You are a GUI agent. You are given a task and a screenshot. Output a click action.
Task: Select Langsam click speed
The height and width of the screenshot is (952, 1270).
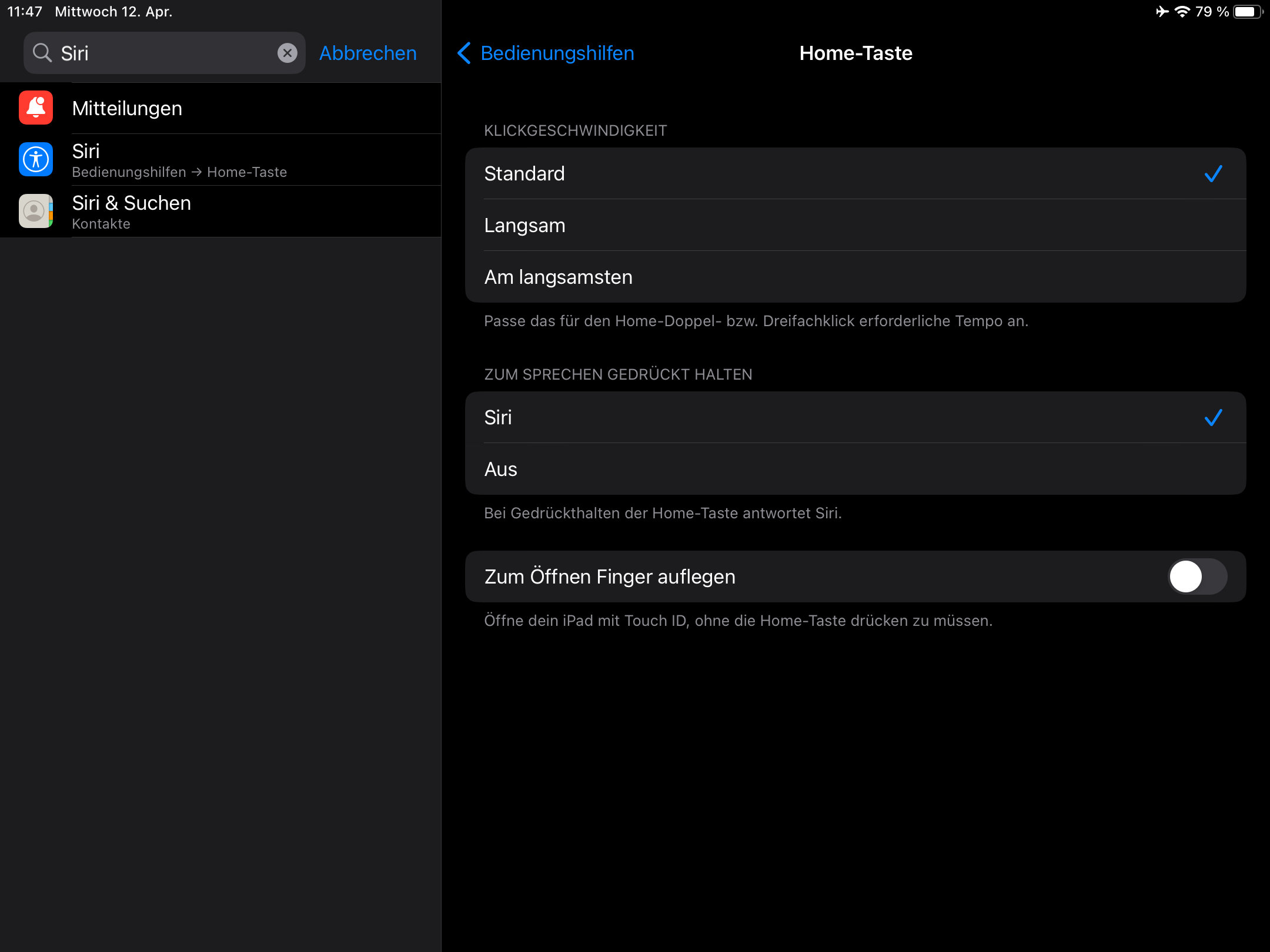pyautogui.click(x=855, y=226)
